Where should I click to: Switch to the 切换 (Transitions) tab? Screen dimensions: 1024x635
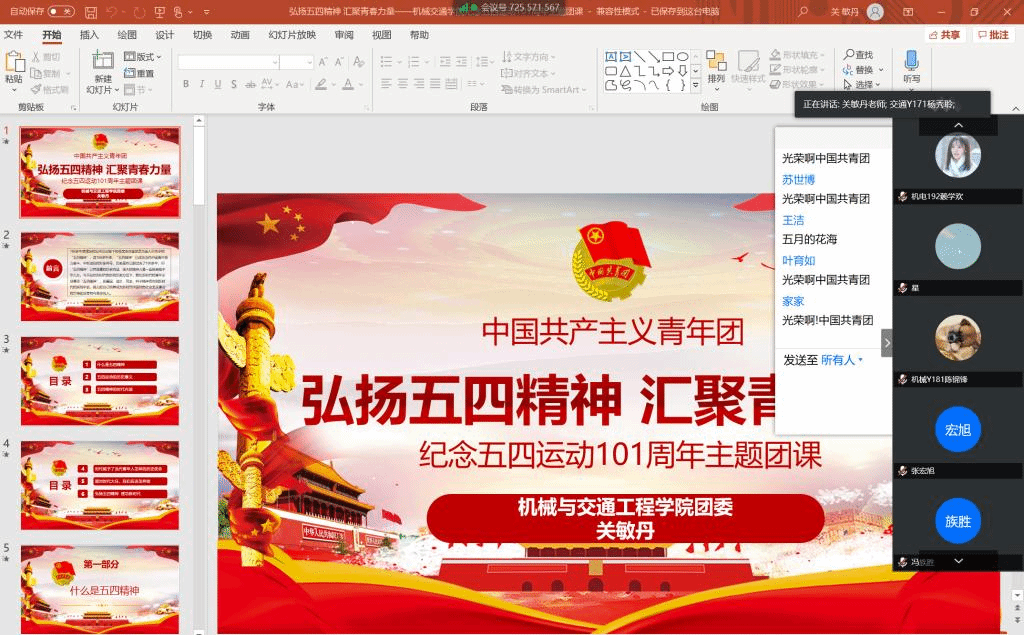pyautogui.click(x=202, y=35)
